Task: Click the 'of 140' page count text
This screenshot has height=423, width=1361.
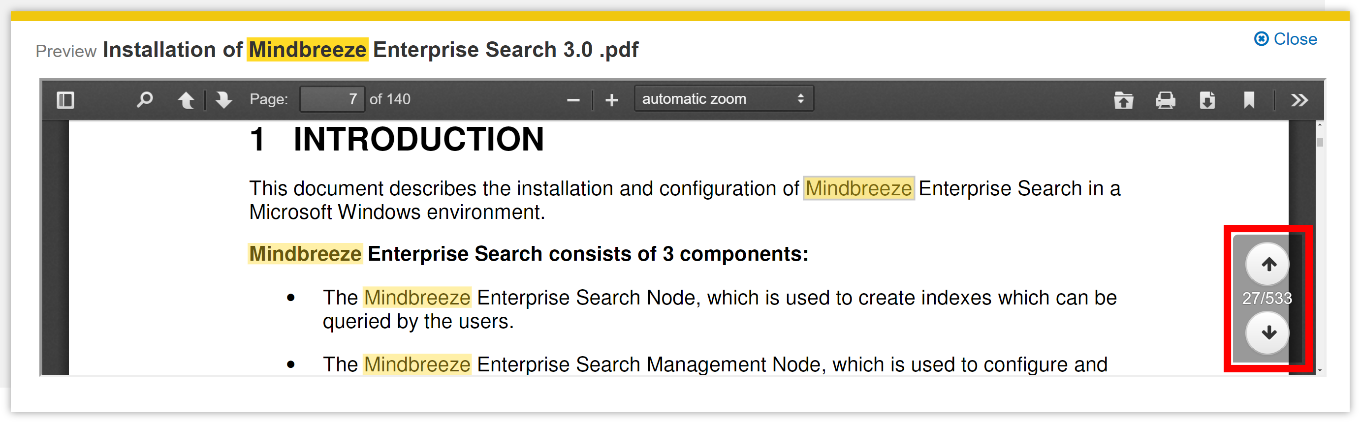Action: click(390, 99)
